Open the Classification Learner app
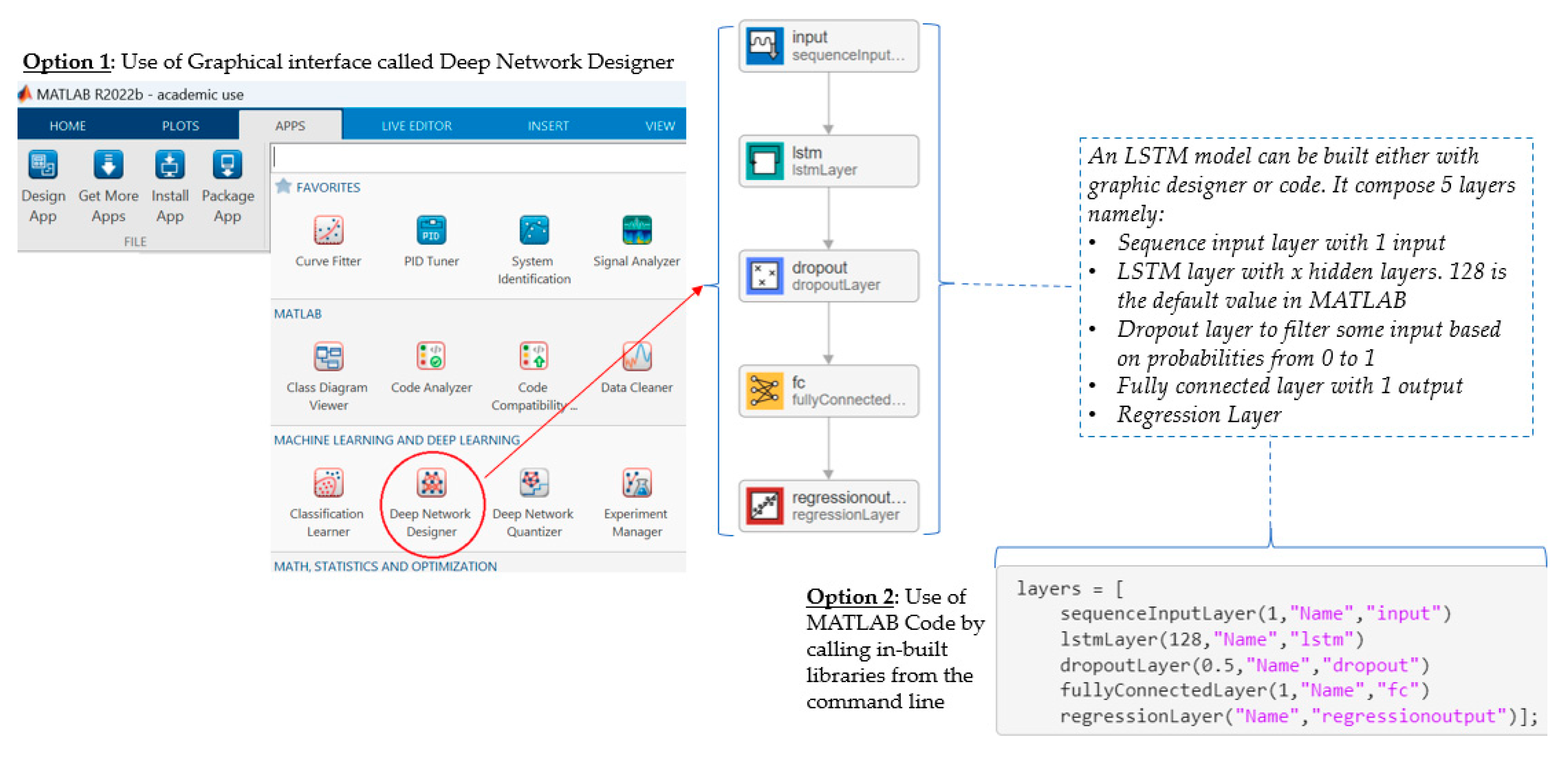This screenshot has width=1568, height=757. (328, 484)
